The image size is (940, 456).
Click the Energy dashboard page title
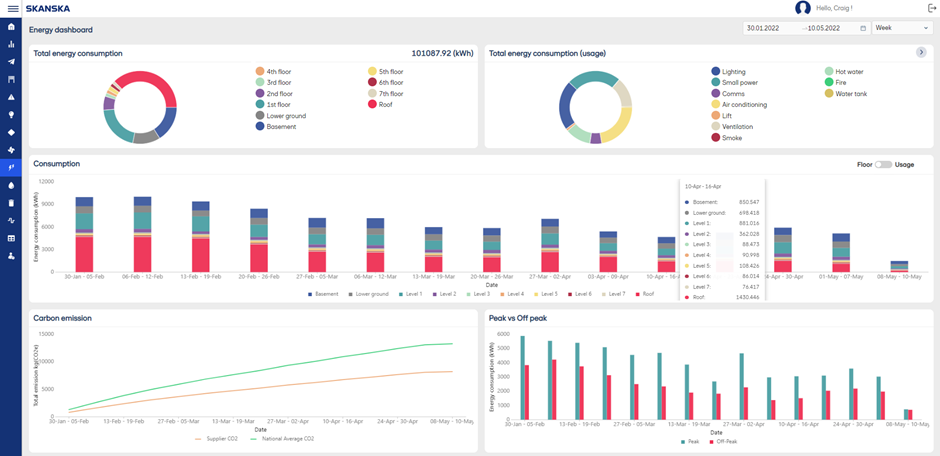pos(61,29)
